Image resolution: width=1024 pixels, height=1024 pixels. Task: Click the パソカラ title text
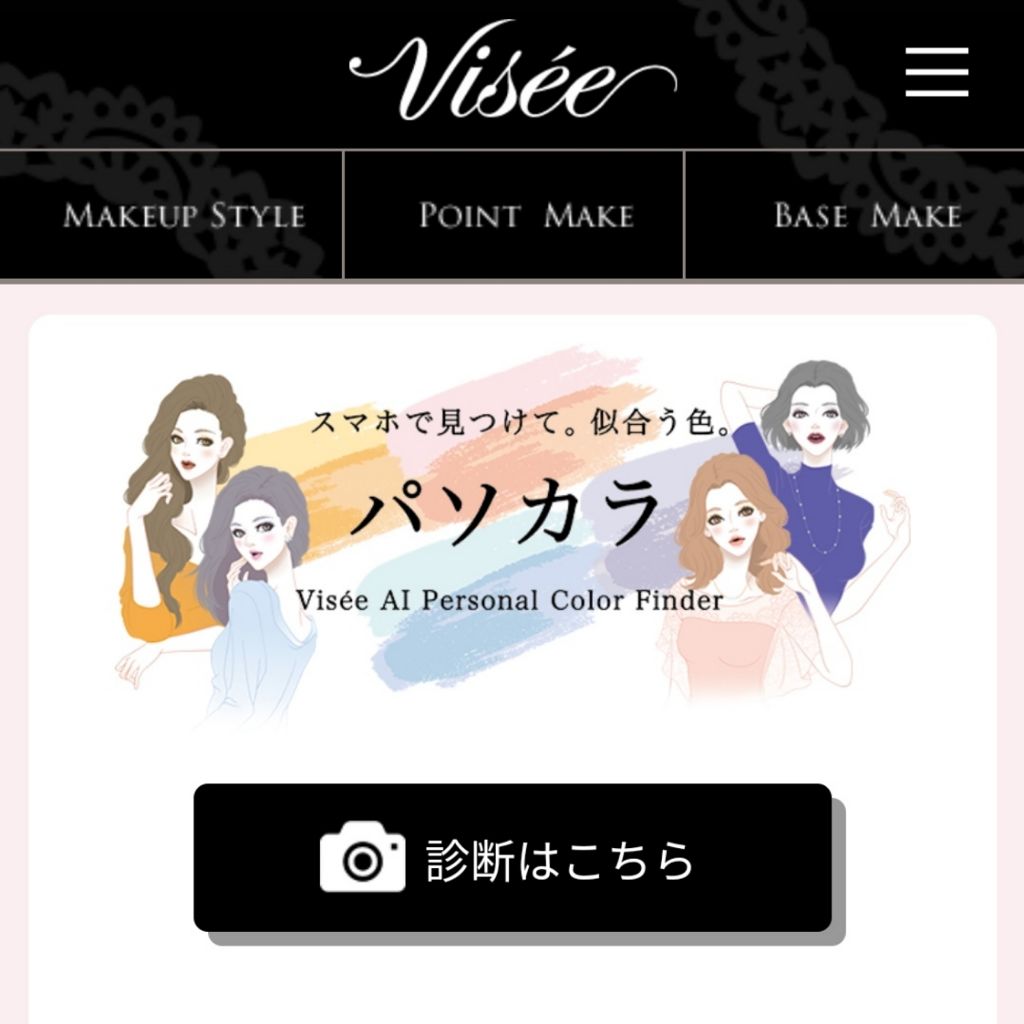504,513
